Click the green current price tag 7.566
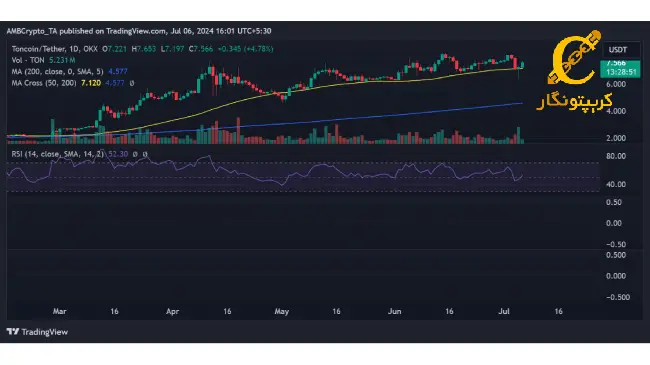 click(616, 63)
